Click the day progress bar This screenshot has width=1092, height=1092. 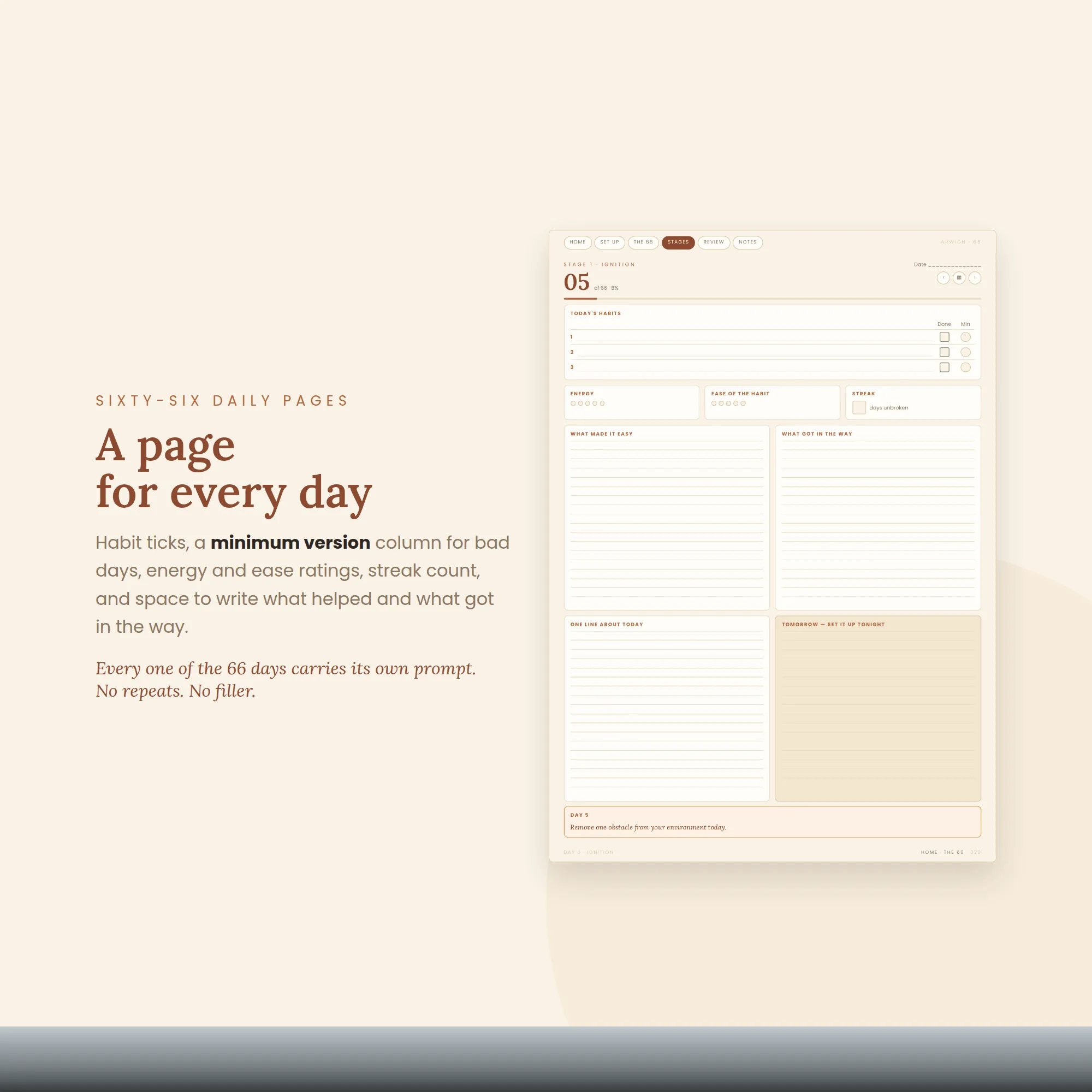pyautogui.click(x=772, y=299)
